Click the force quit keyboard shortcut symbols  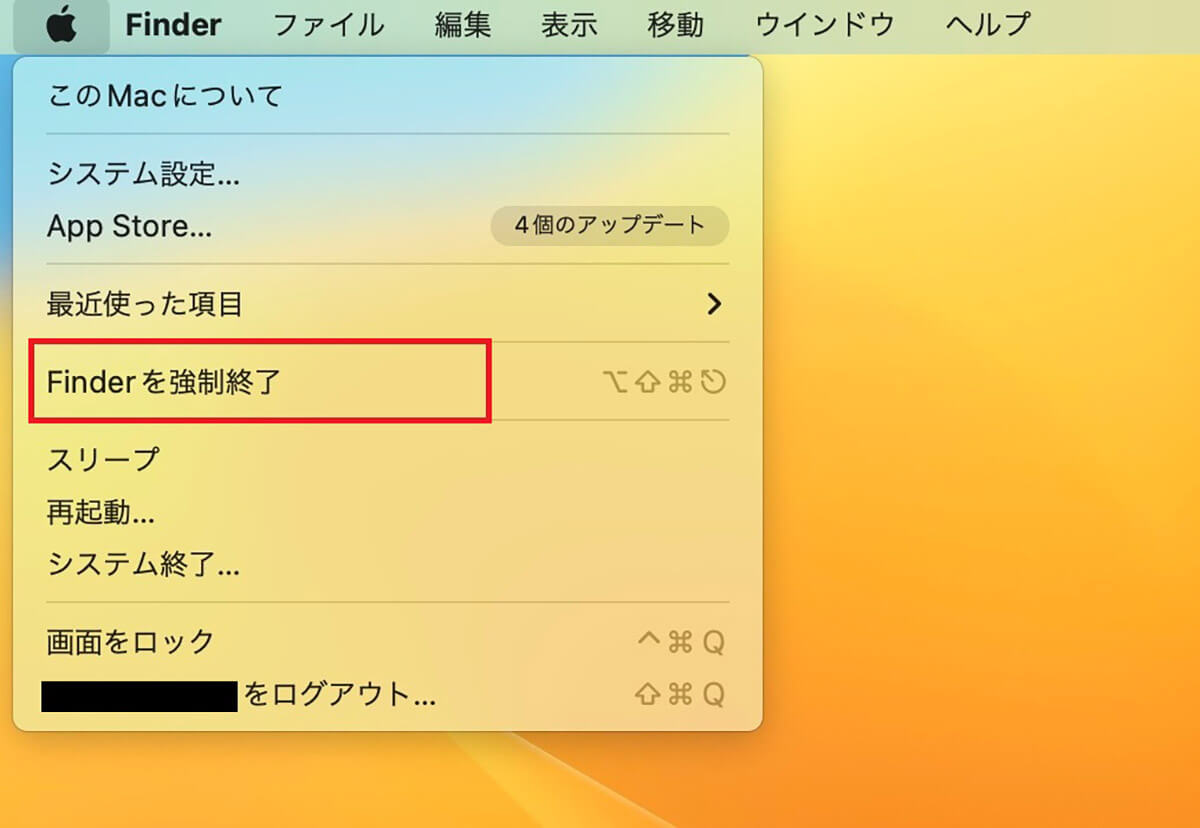click(x=665, y=382)
